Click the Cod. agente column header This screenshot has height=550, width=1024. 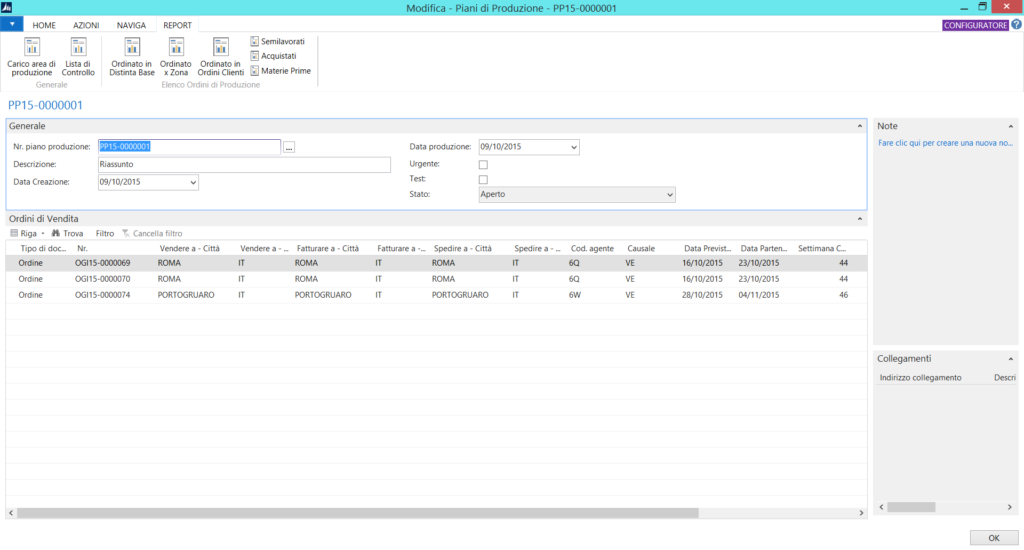[593, 248]
